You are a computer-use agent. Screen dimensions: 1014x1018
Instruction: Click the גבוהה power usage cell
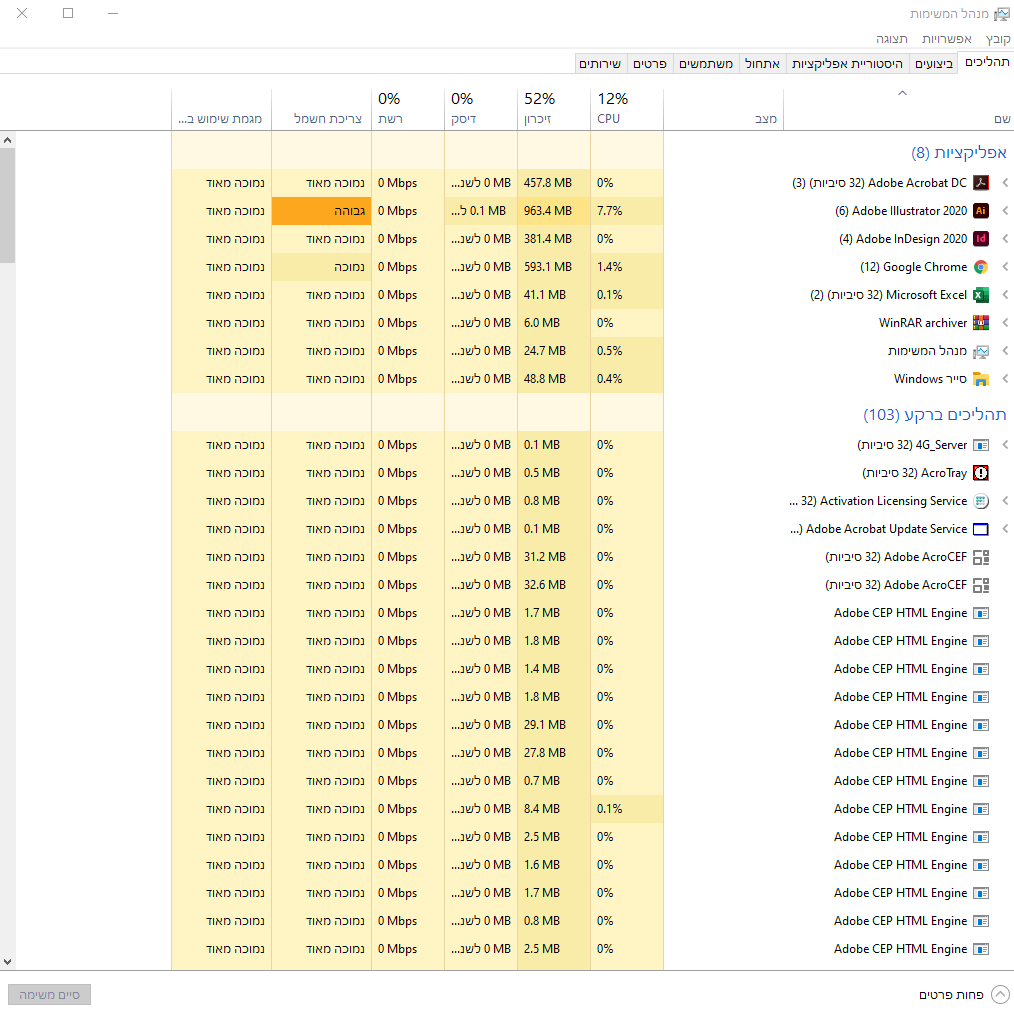[x=321, y=211]
